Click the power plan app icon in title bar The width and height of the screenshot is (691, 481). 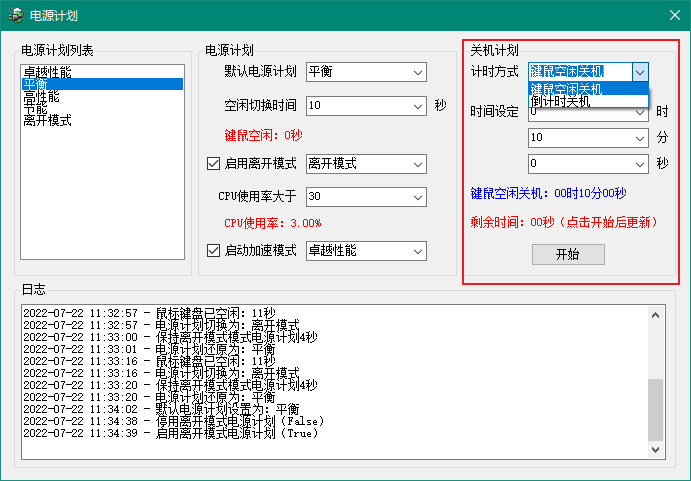point(16,15)
